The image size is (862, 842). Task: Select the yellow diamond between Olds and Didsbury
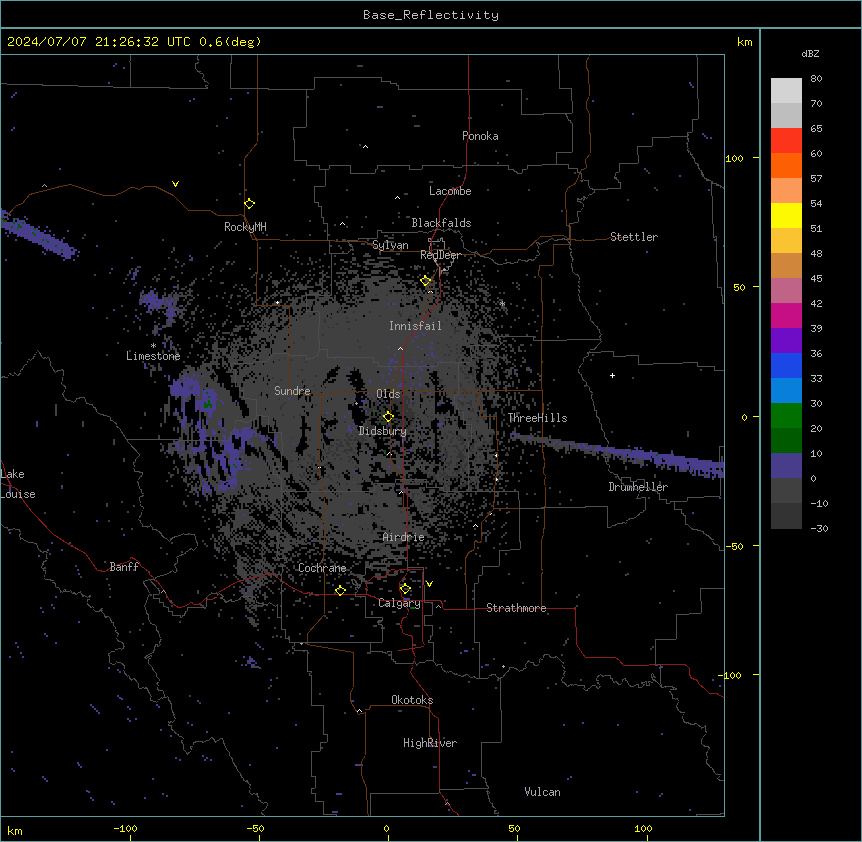coord(388,417)
